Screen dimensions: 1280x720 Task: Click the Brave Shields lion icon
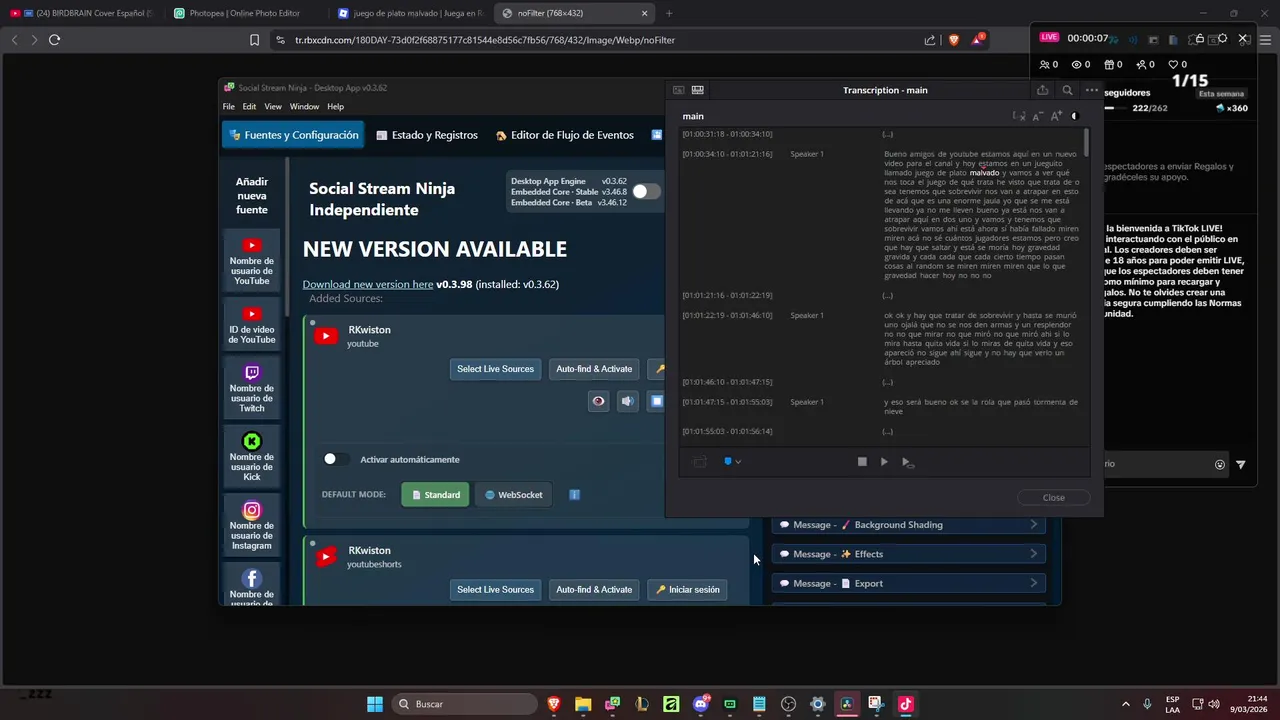click(953, 40)
